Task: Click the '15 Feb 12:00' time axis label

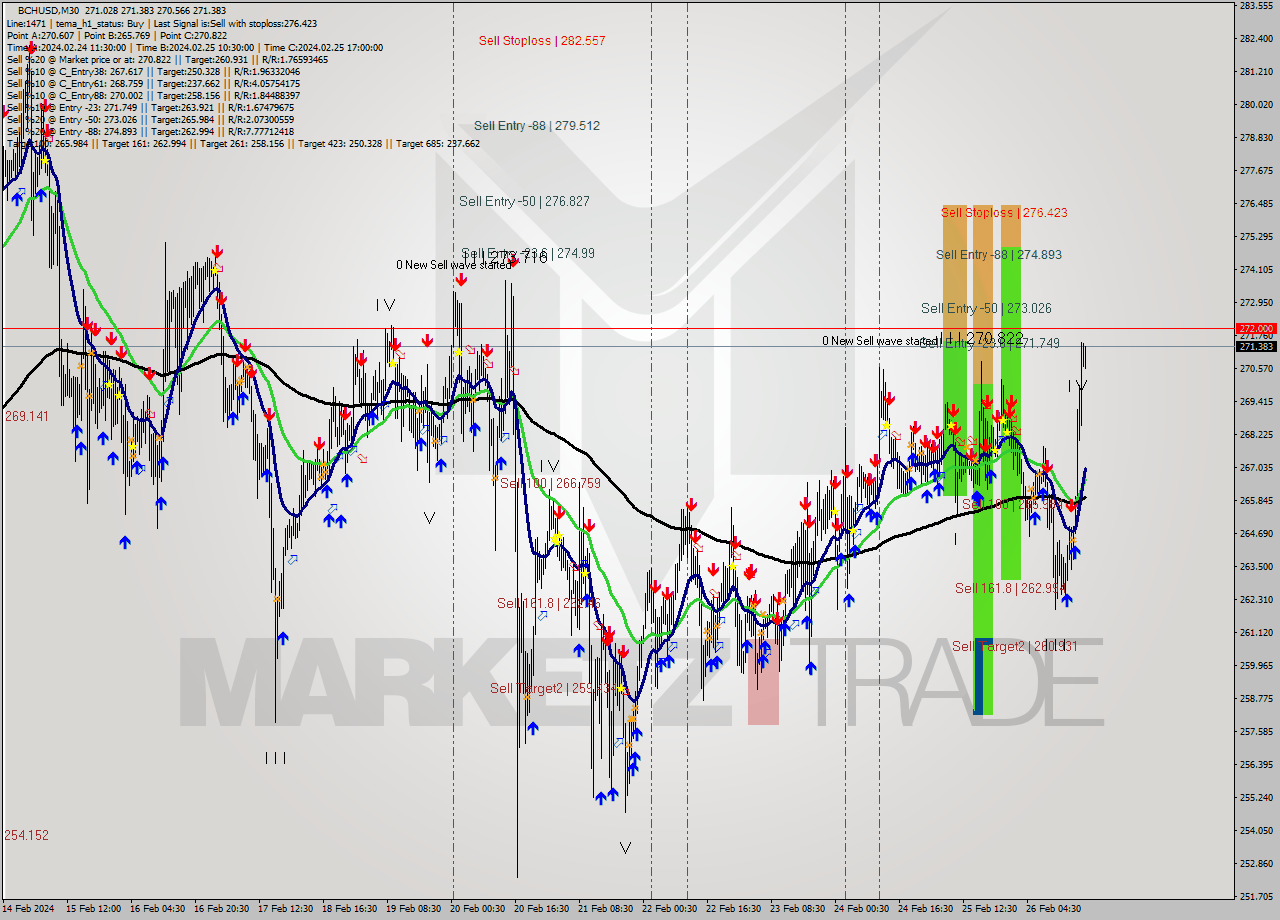Action: click(x=94, y=909)
